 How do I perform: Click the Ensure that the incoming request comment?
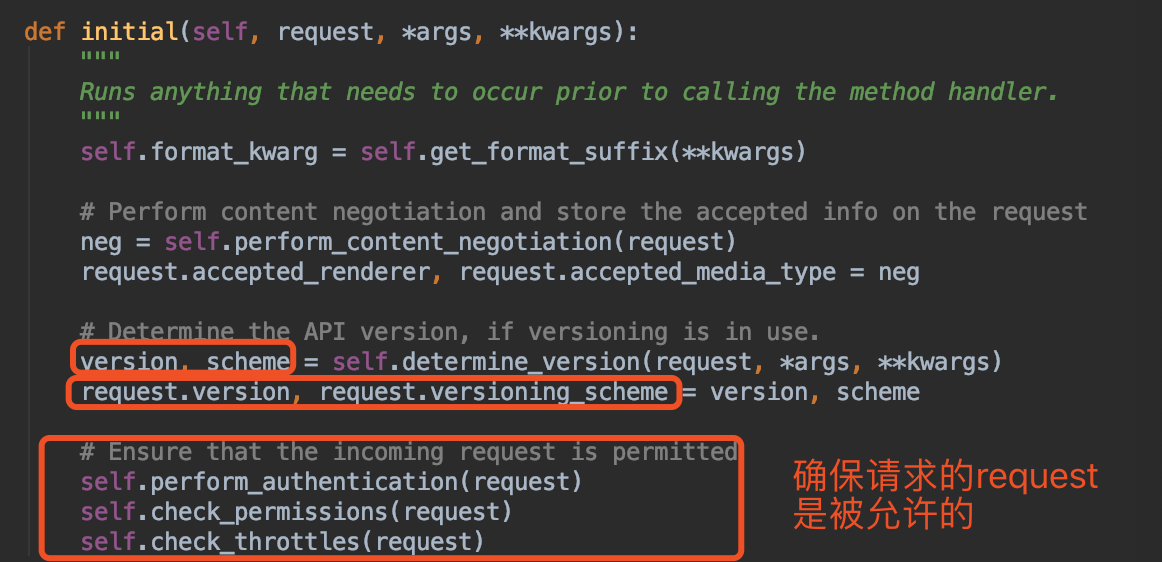tap(408, 452)
